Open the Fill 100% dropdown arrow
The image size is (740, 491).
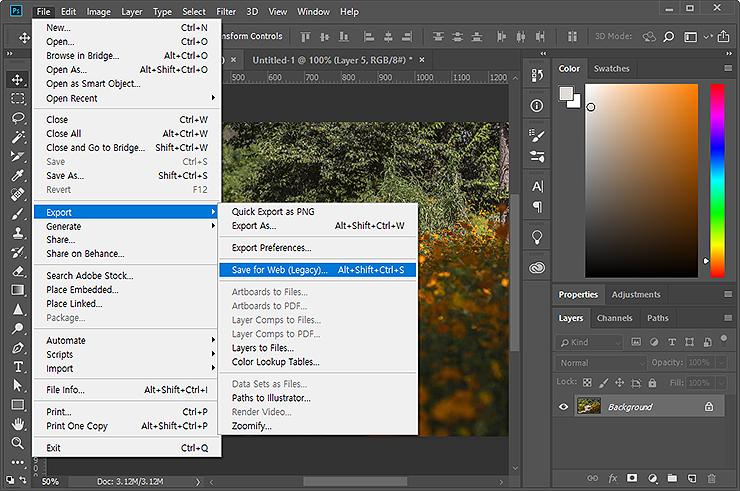pyautogui.click(x=721, y=382)
